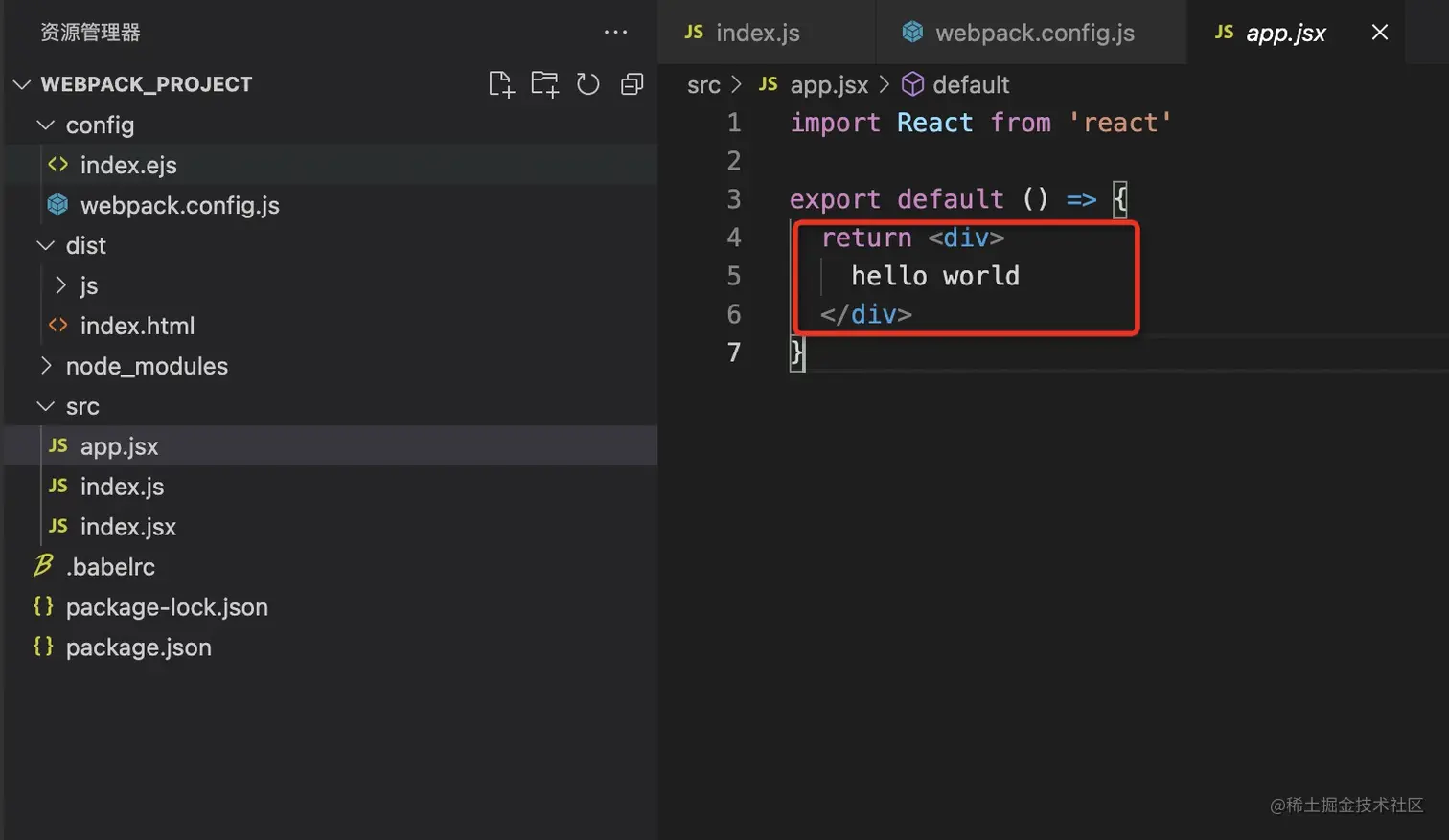Click line number 4 in the gutter
The width and height of the screenshot is (1449, 840).
pos(733,238)
